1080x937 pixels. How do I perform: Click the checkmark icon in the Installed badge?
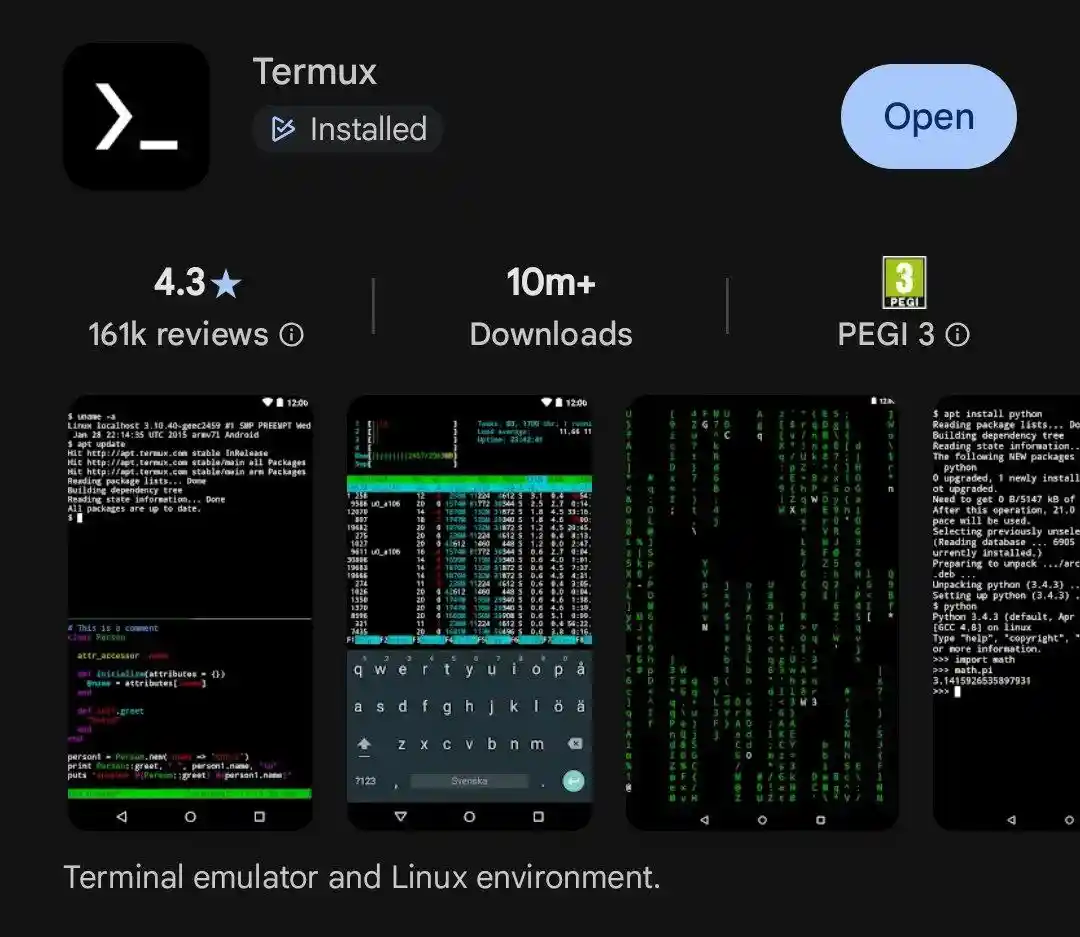281,129
